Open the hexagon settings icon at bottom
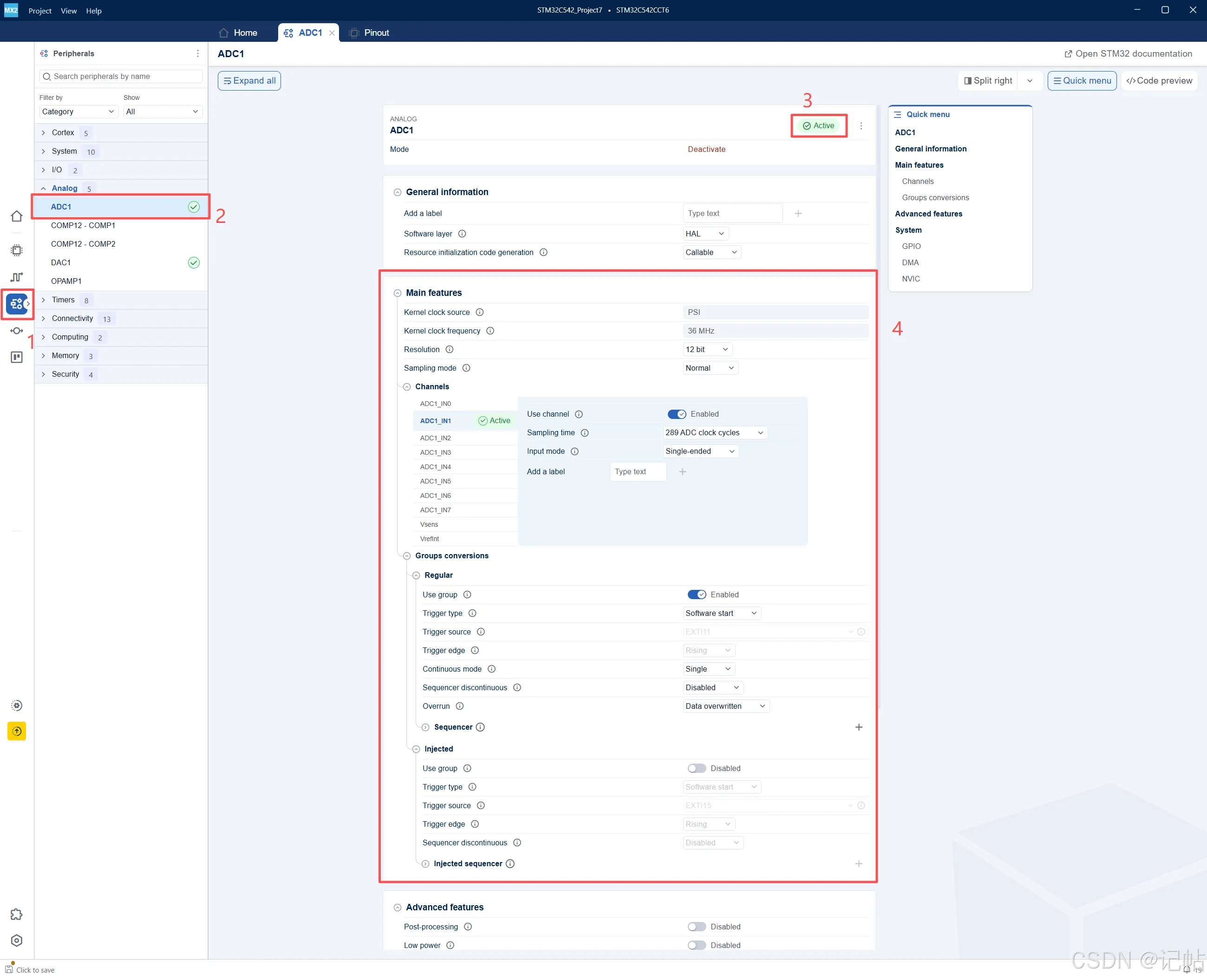1207x980 pixels. pos(16,941)
